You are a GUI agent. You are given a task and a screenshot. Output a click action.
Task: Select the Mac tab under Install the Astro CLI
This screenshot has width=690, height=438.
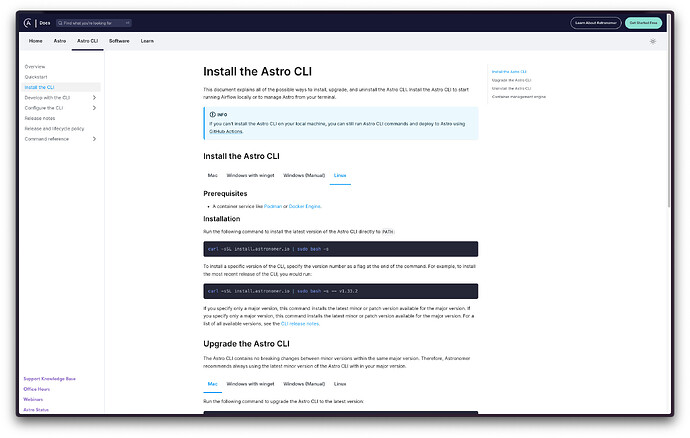click(213, 176)
